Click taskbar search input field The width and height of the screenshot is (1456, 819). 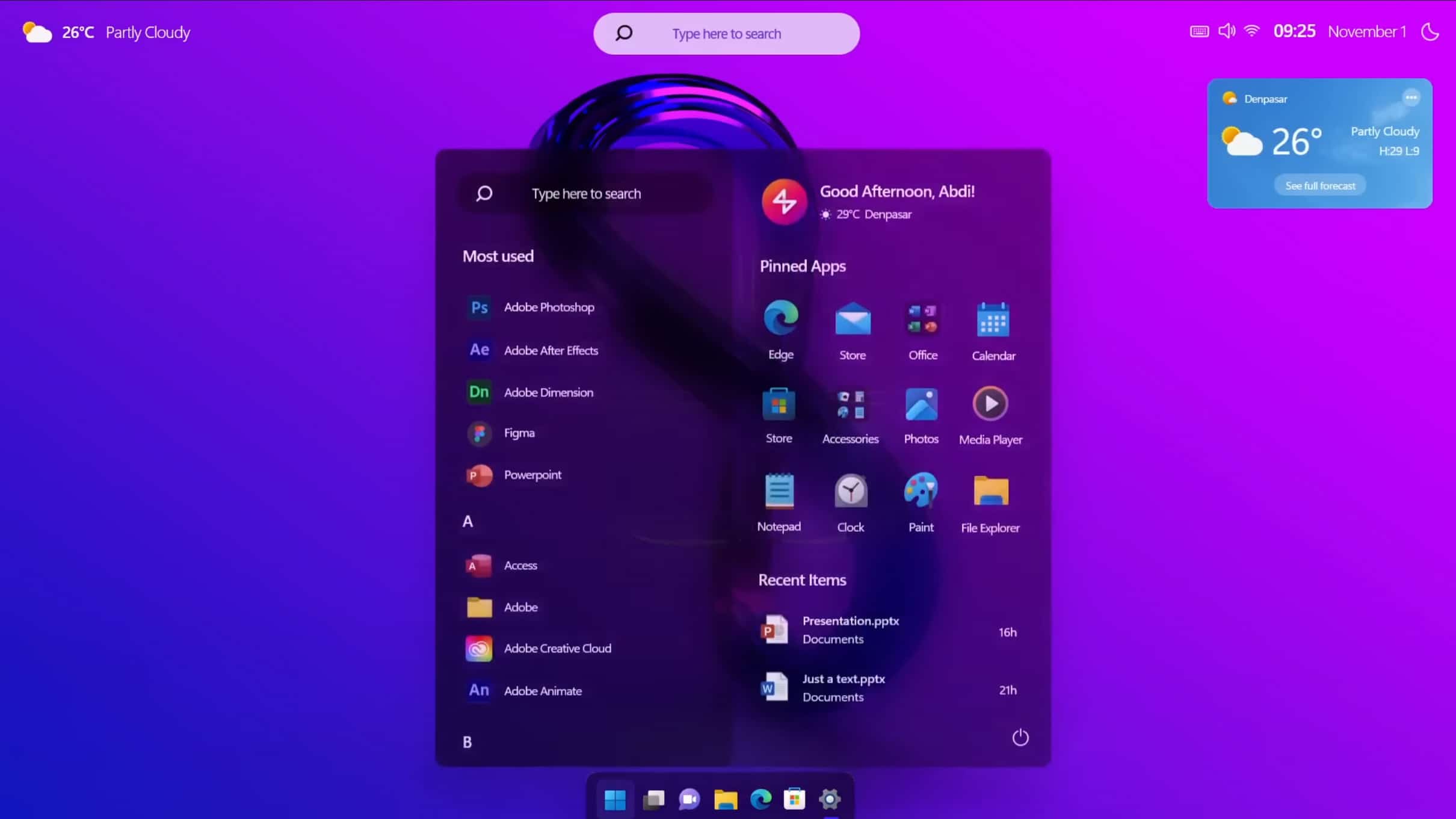tap(728, 33)
